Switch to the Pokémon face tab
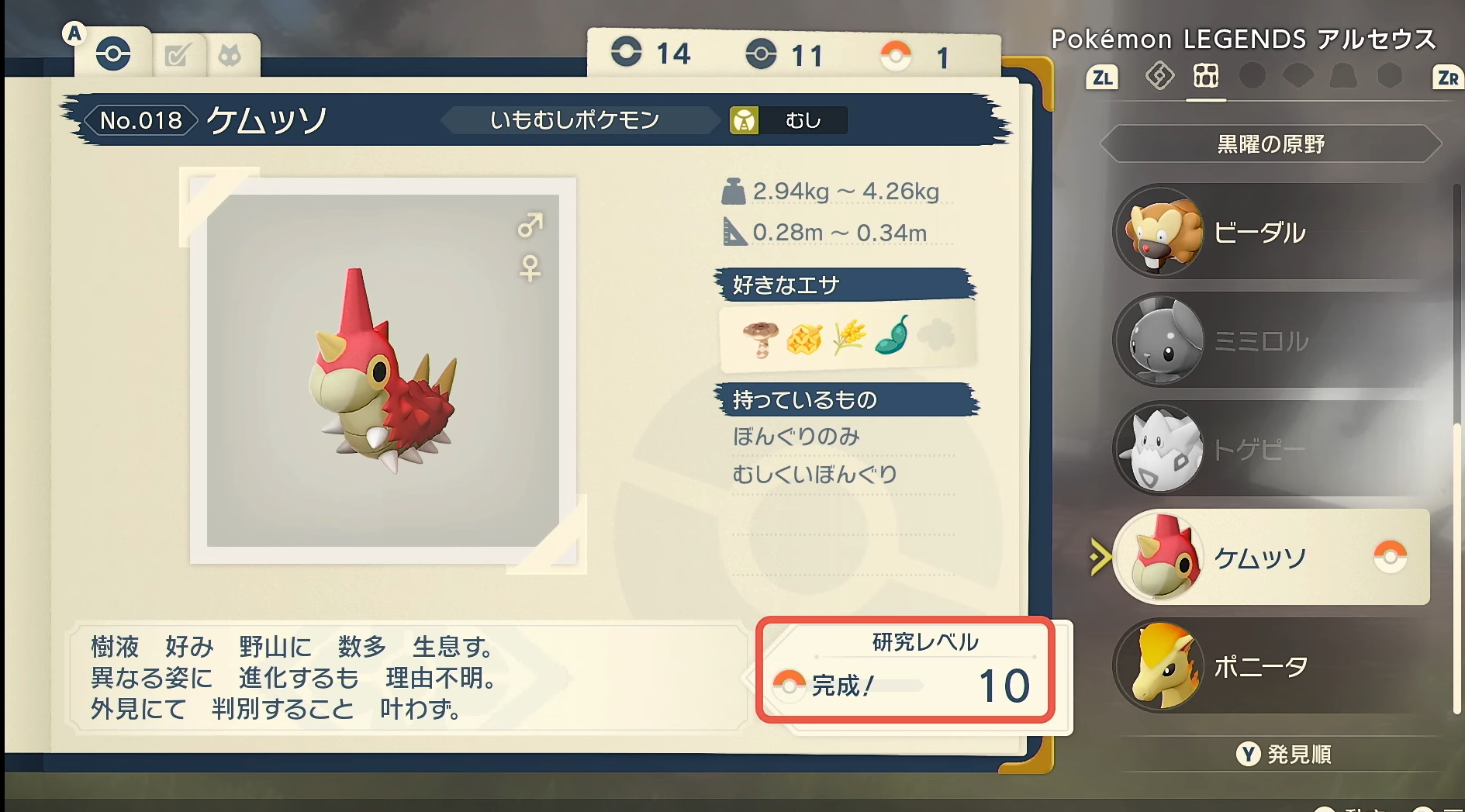Screen dimensions: 1465x812 tap(230, 55)
